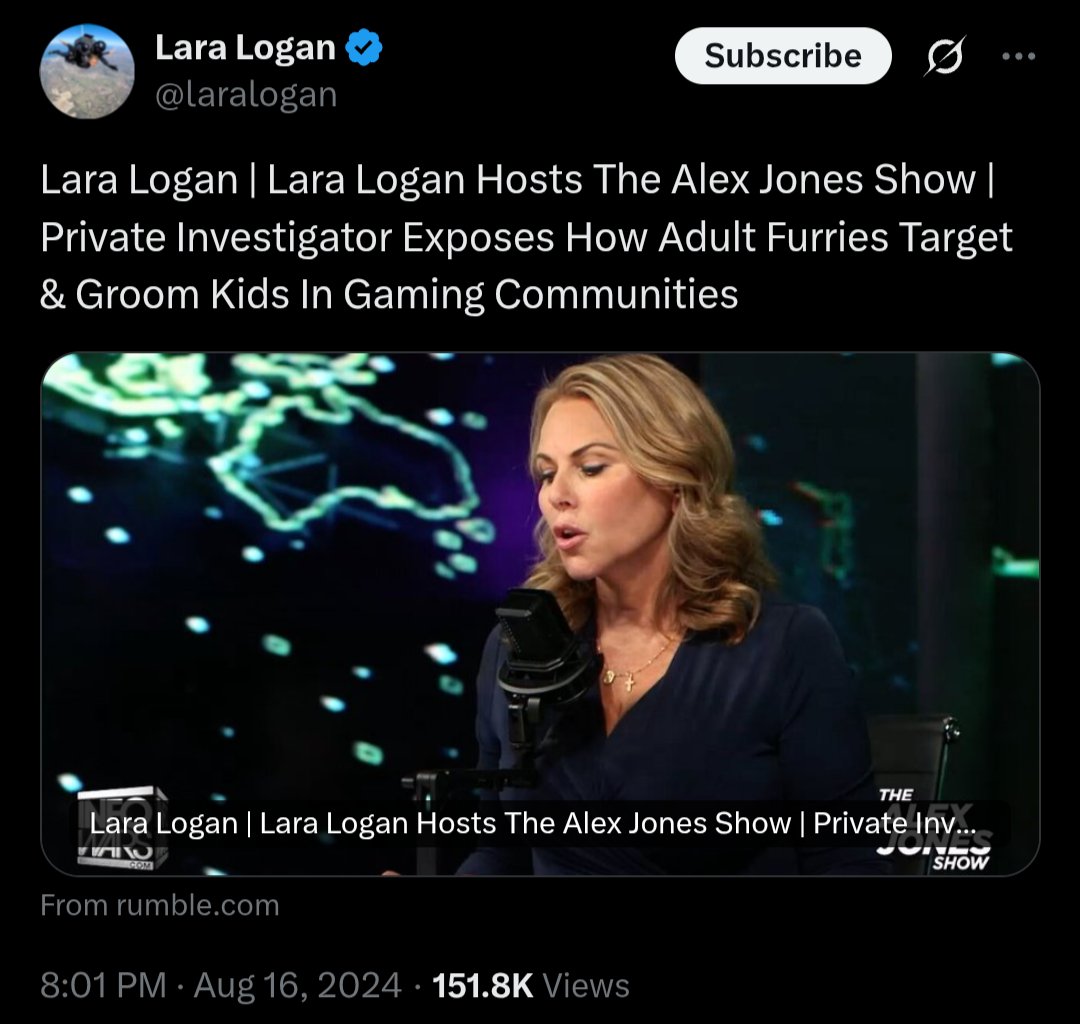Click the Gaming Communities line of the tweet
Screen dimensions: 1080x1024
[x=389, y=295]
